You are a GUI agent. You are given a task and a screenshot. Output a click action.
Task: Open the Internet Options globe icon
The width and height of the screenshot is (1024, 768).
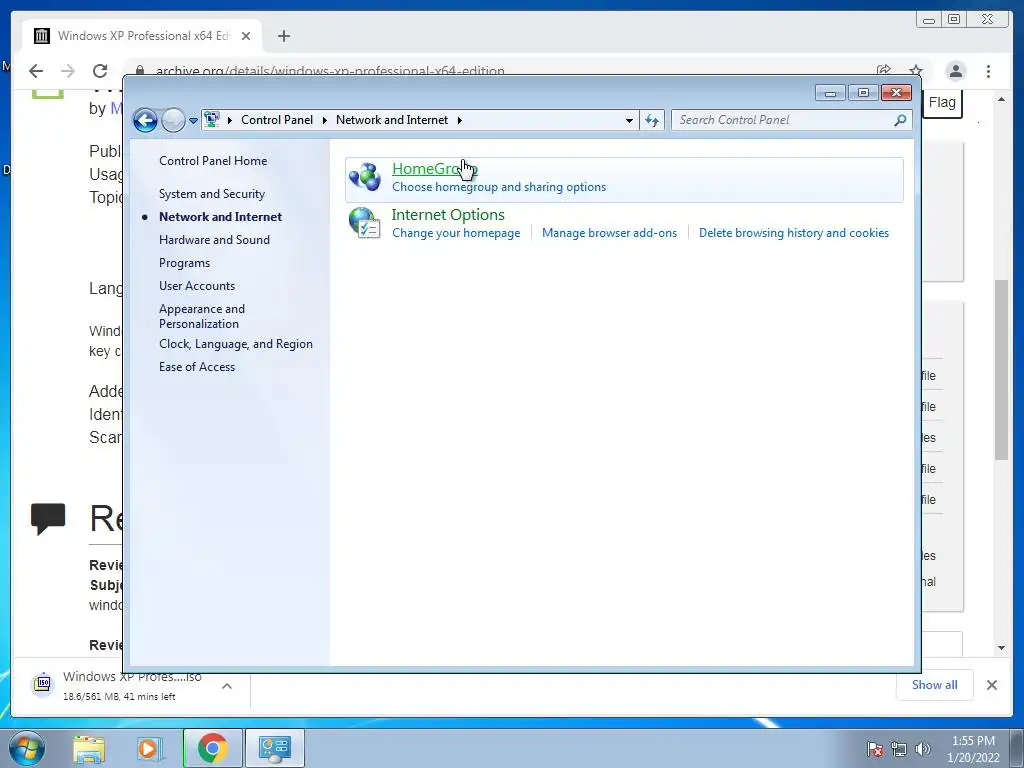[x=364, y=223]
